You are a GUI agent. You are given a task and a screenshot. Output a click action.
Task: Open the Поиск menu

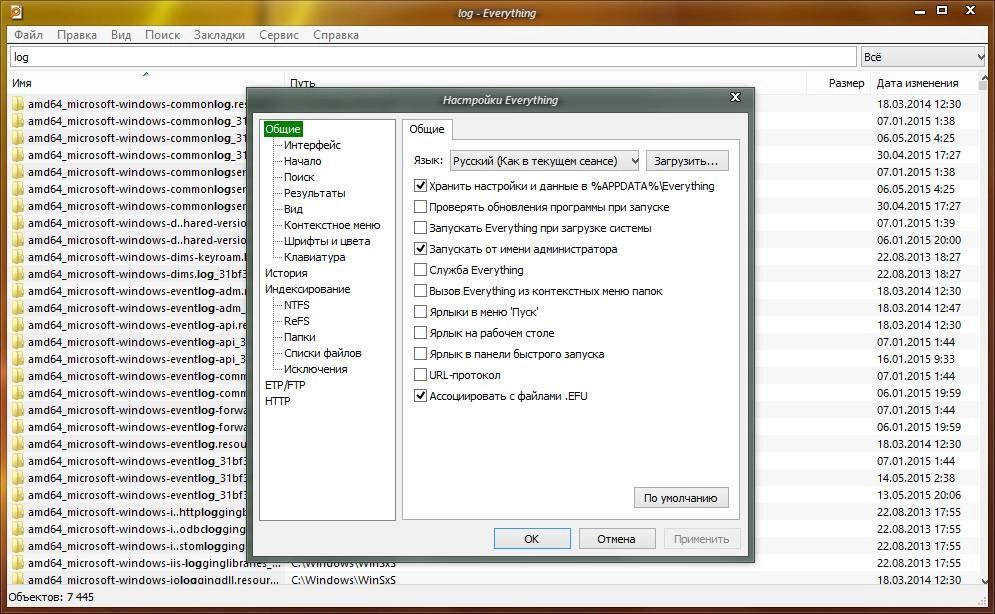(x=162, y=35)
